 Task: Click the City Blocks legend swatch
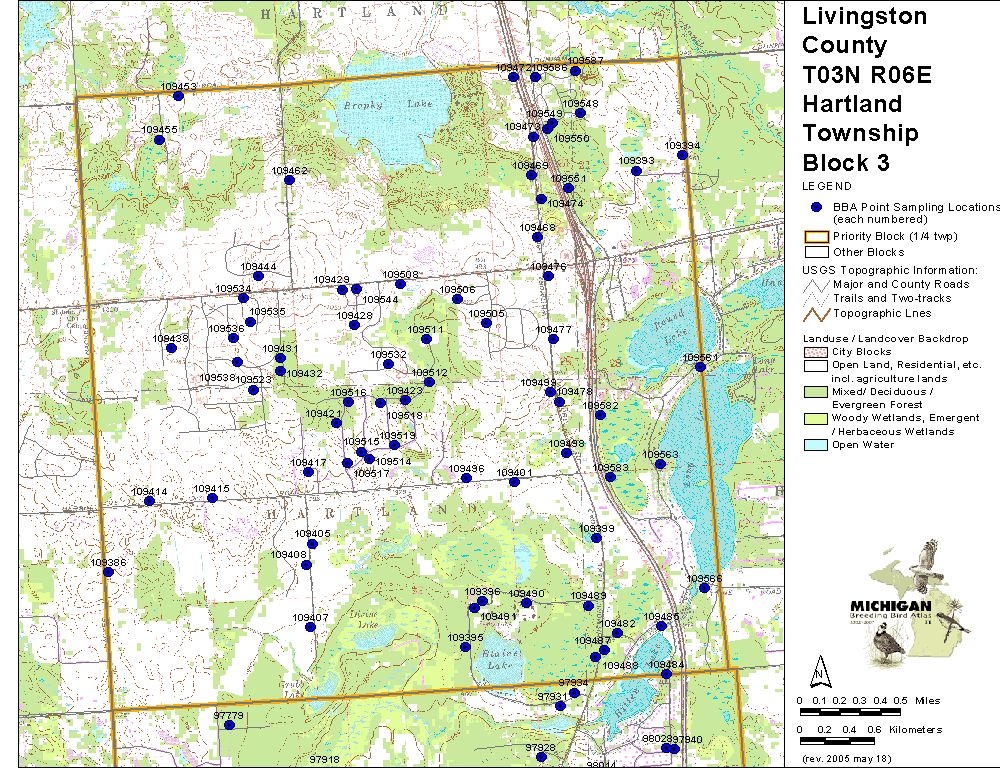pyautogui.click(x=817, y=352)
